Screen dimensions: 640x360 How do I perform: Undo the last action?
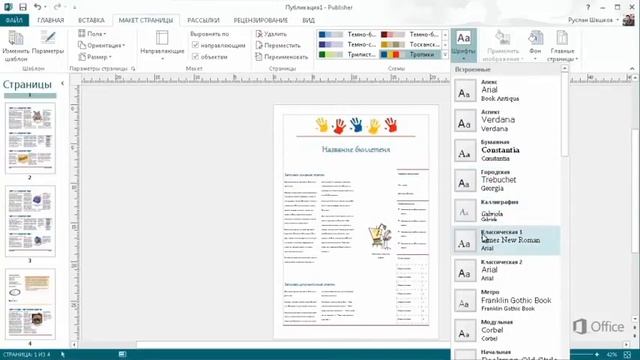click(37, 7)
